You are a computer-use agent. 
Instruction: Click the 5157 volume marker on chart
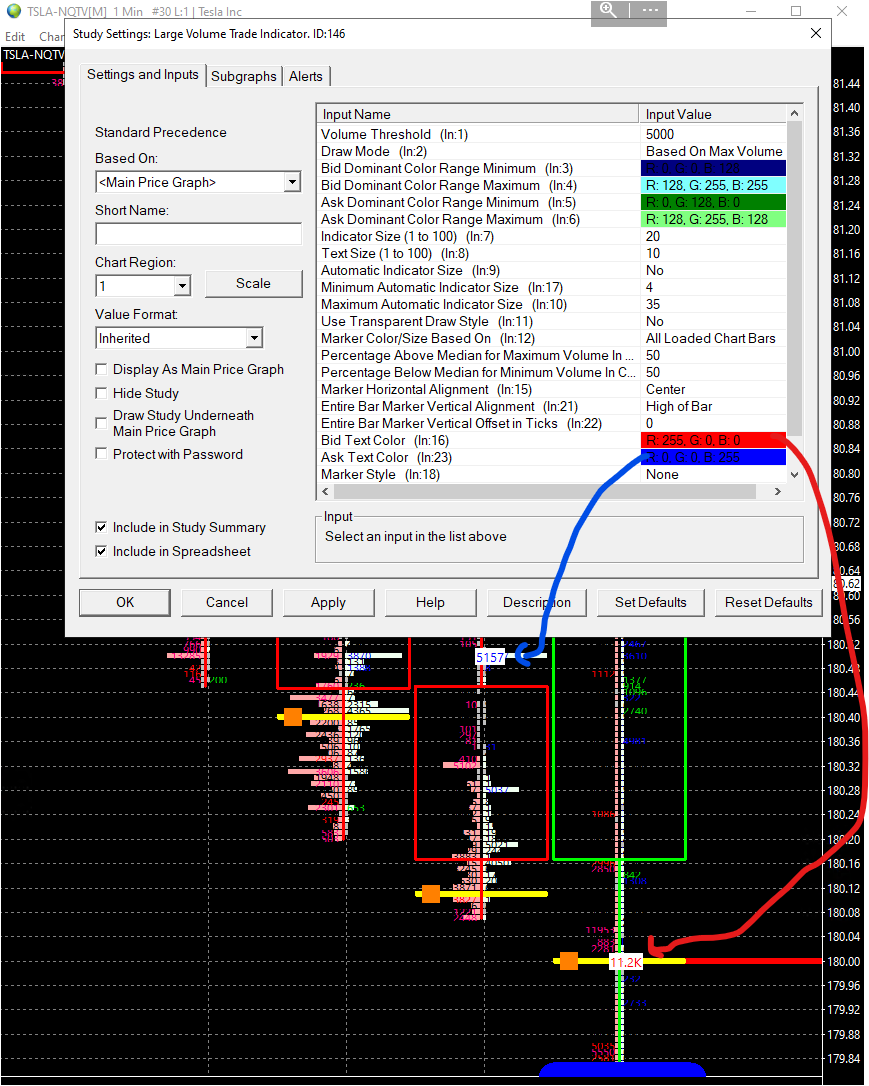(490, 657)
